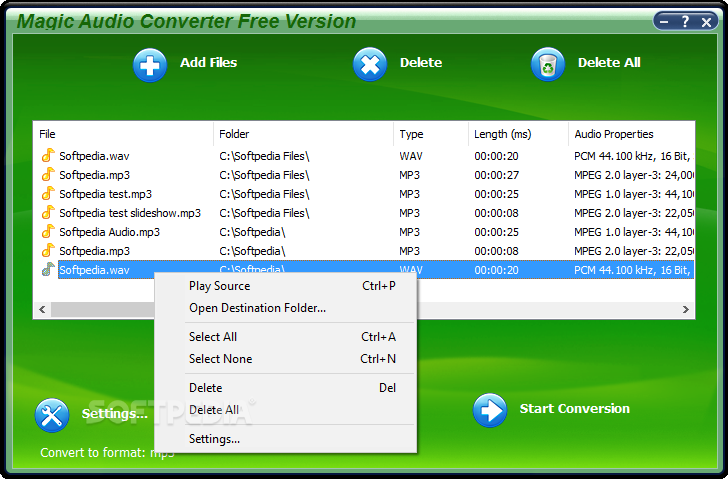Click length 00:00:27 cell

(496, 175)
